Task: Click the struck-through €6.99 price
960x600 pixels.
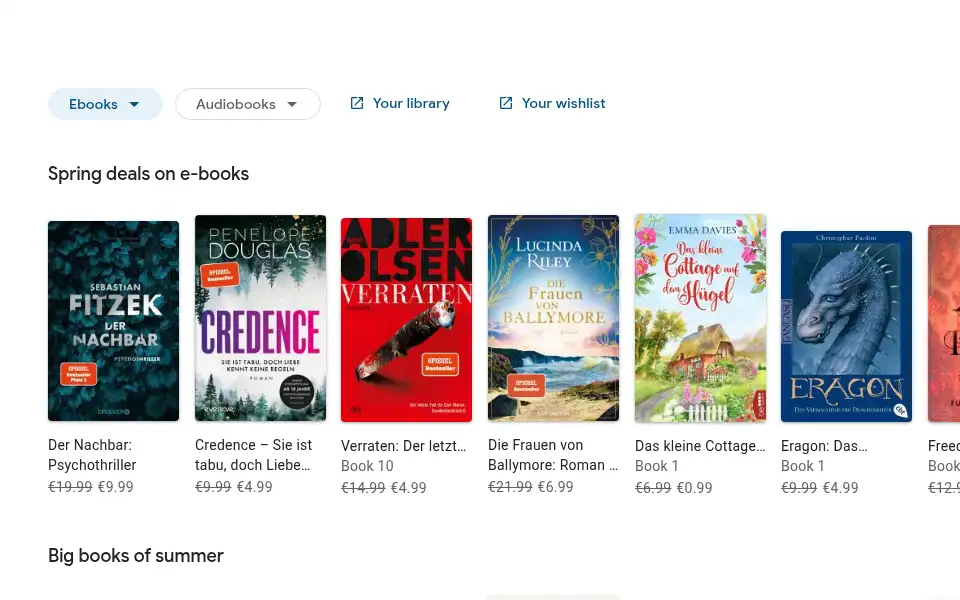Action: point(653,488)
